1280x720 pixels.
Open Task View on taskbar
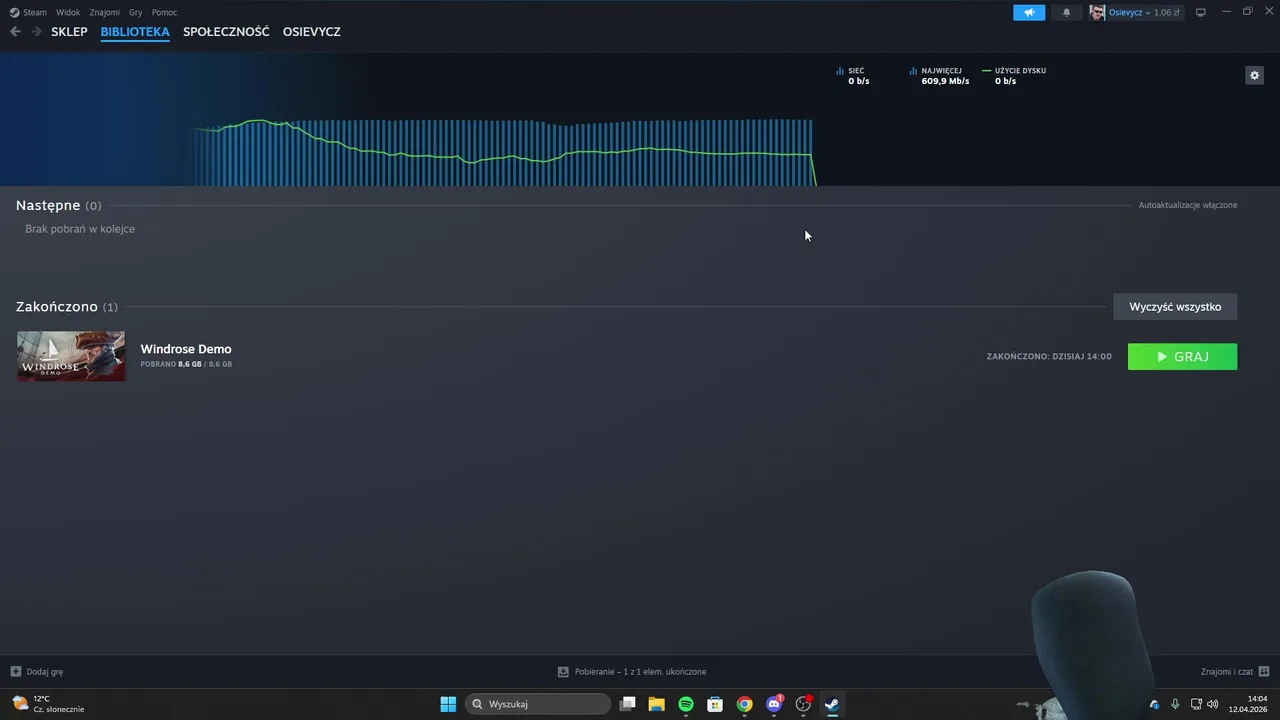pos(628,704)
